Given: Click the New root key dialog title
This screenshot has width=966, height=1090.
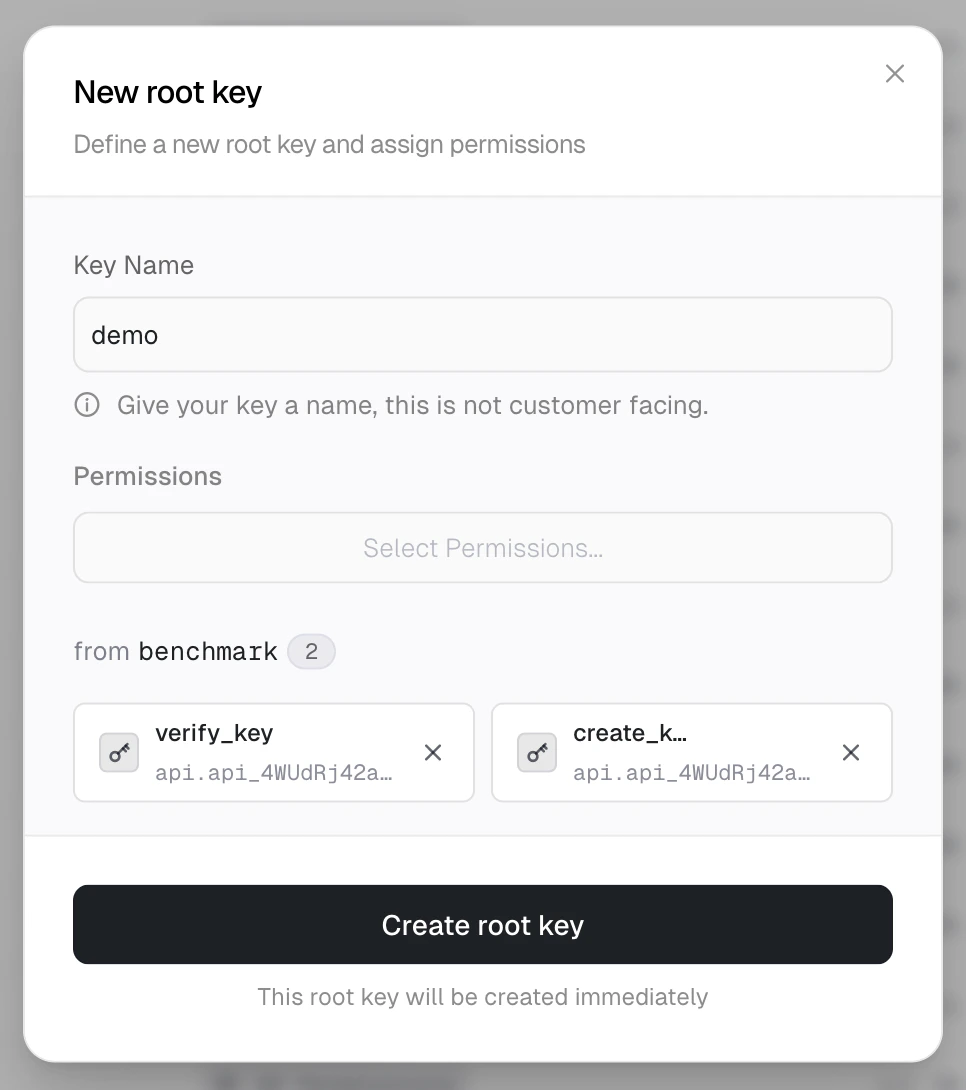Looking at the screenshot, I should (167, 92).
